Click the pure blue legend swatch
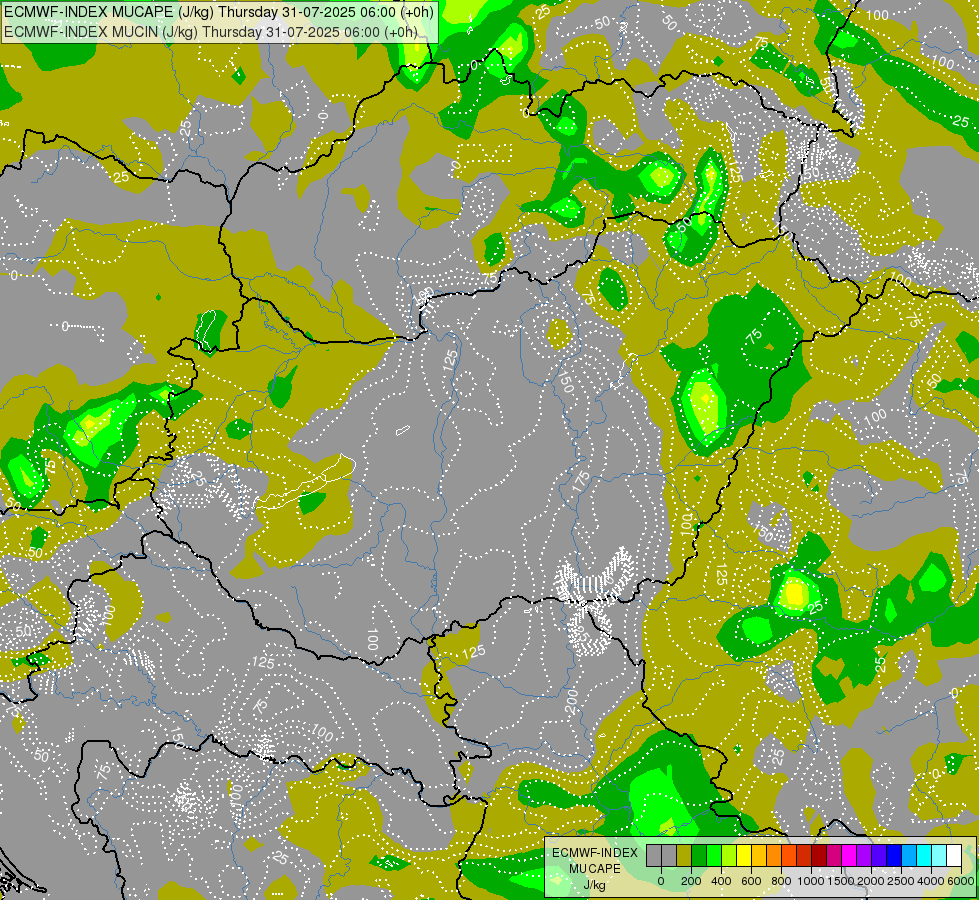This screenshot has width=979, height=900. point(894,855)
